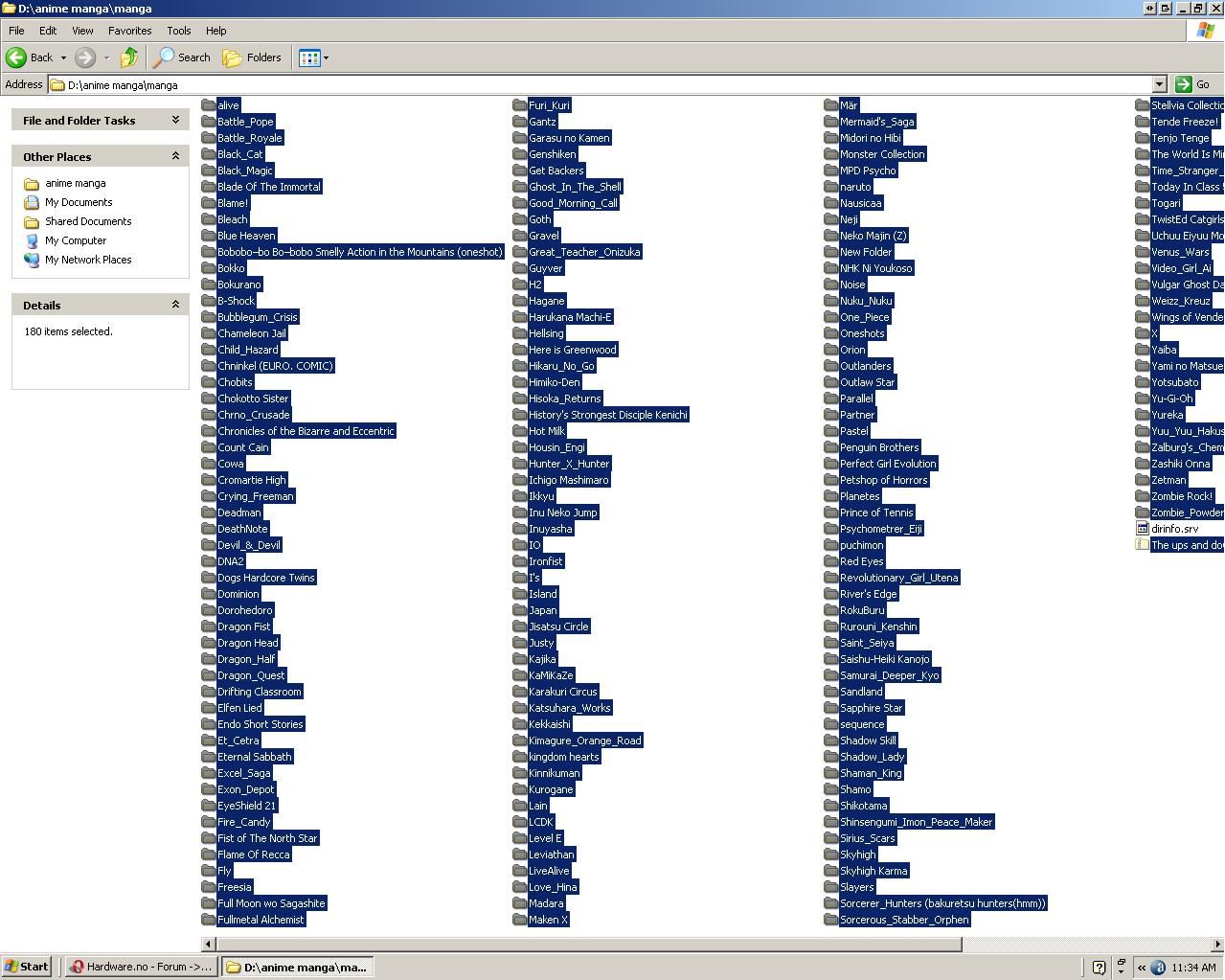Click the Views icon button

click(309, 57)
